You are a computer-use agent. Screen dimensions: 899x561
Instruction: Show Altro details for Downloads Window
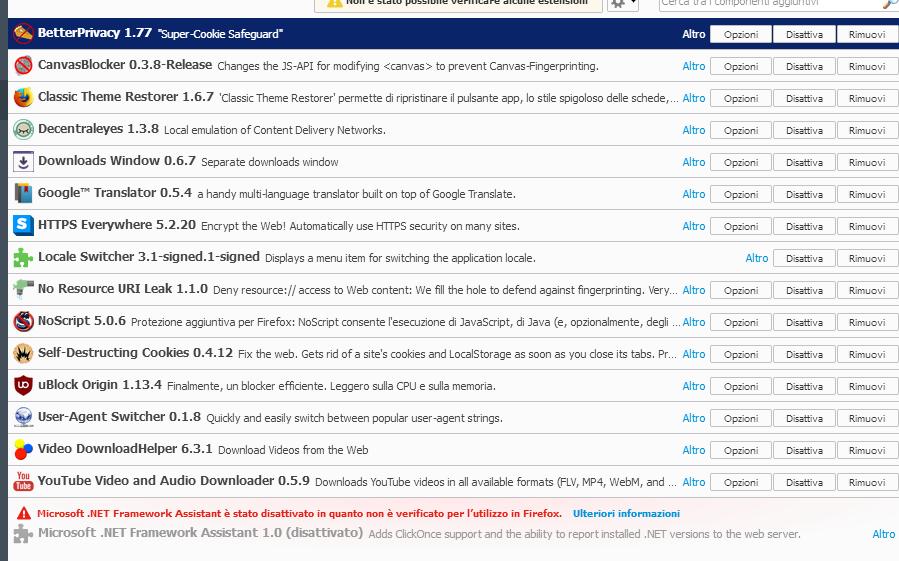pyautogui.click(x=694, y=162)
